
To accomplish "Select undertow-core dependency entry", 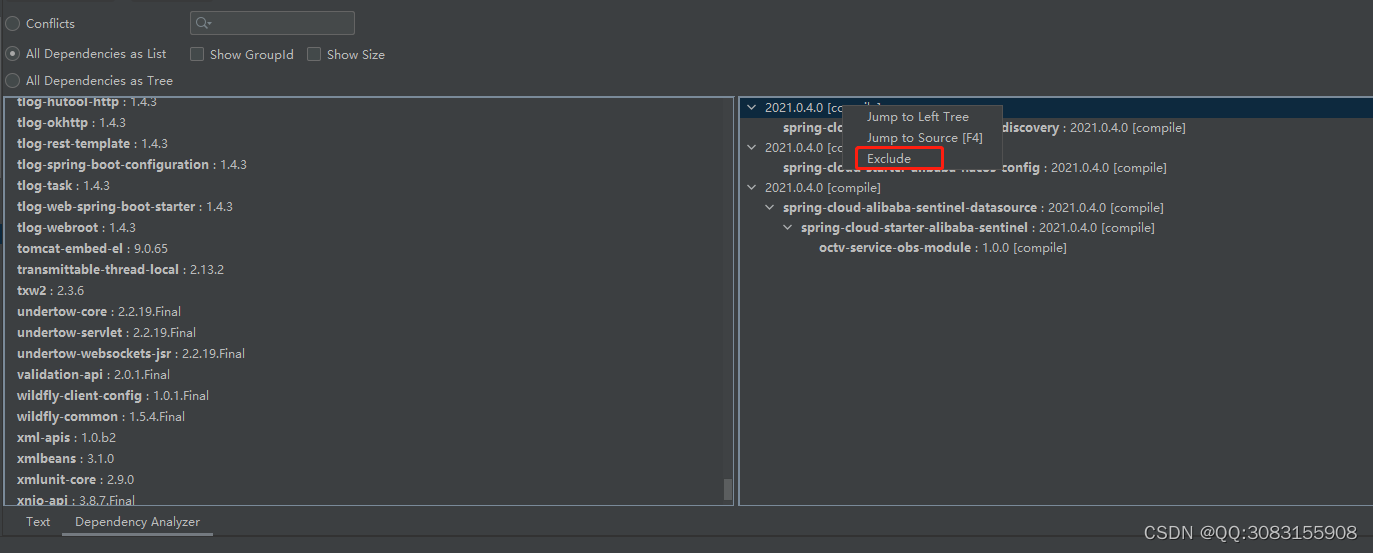I will [99, 311].
